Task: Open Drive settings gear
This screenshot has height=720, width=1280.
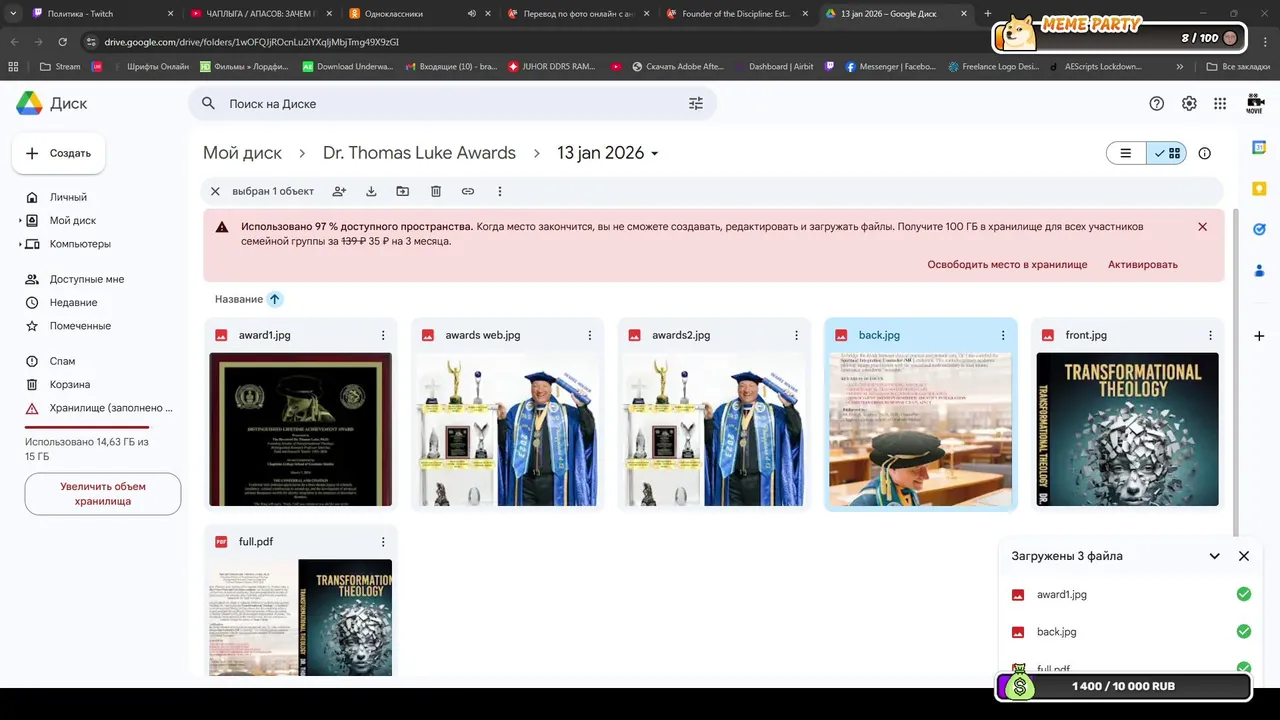Action: coord(1189,103)
